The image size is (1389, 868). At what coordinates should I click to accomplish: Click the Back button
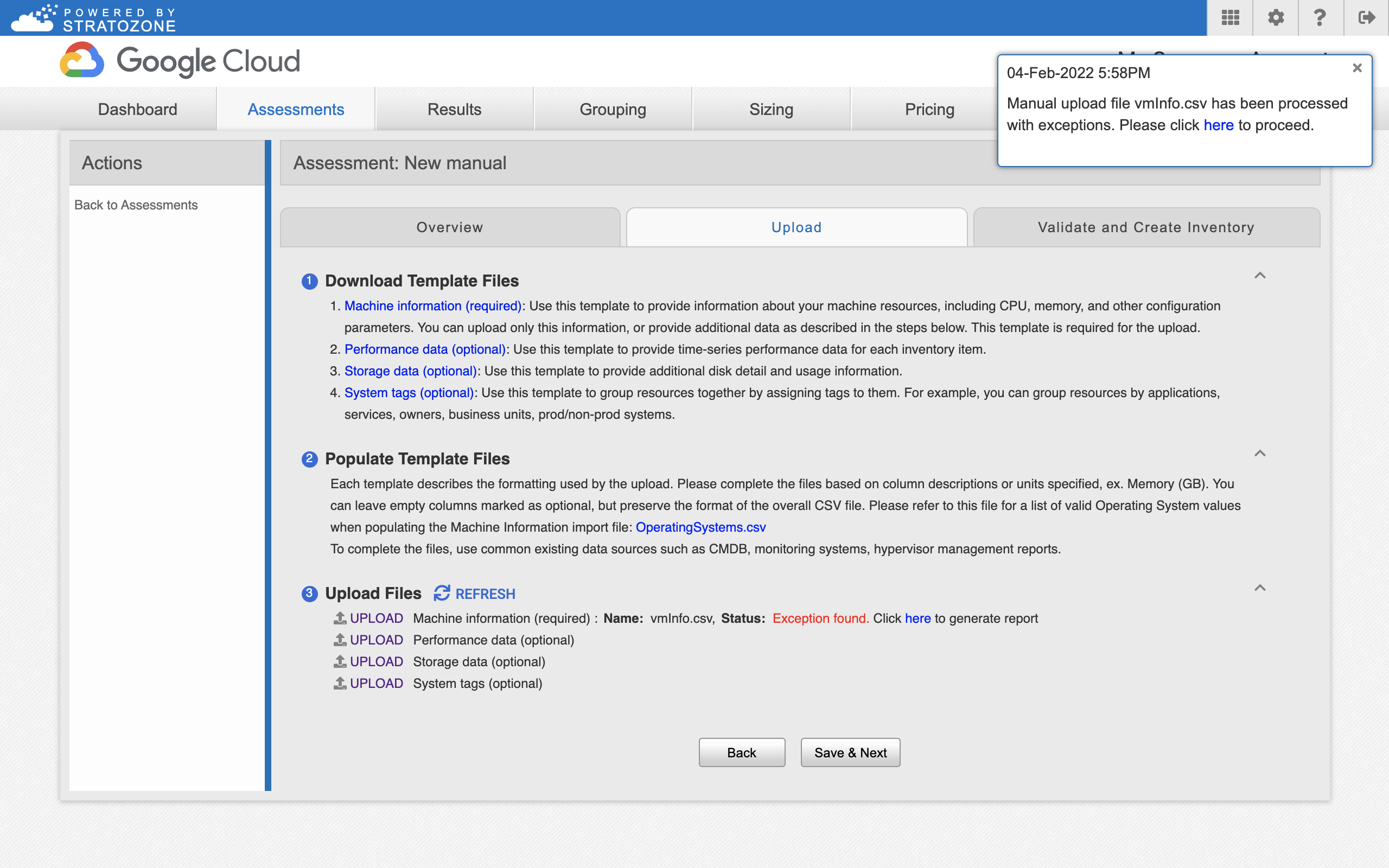click(x=741, y=752)
